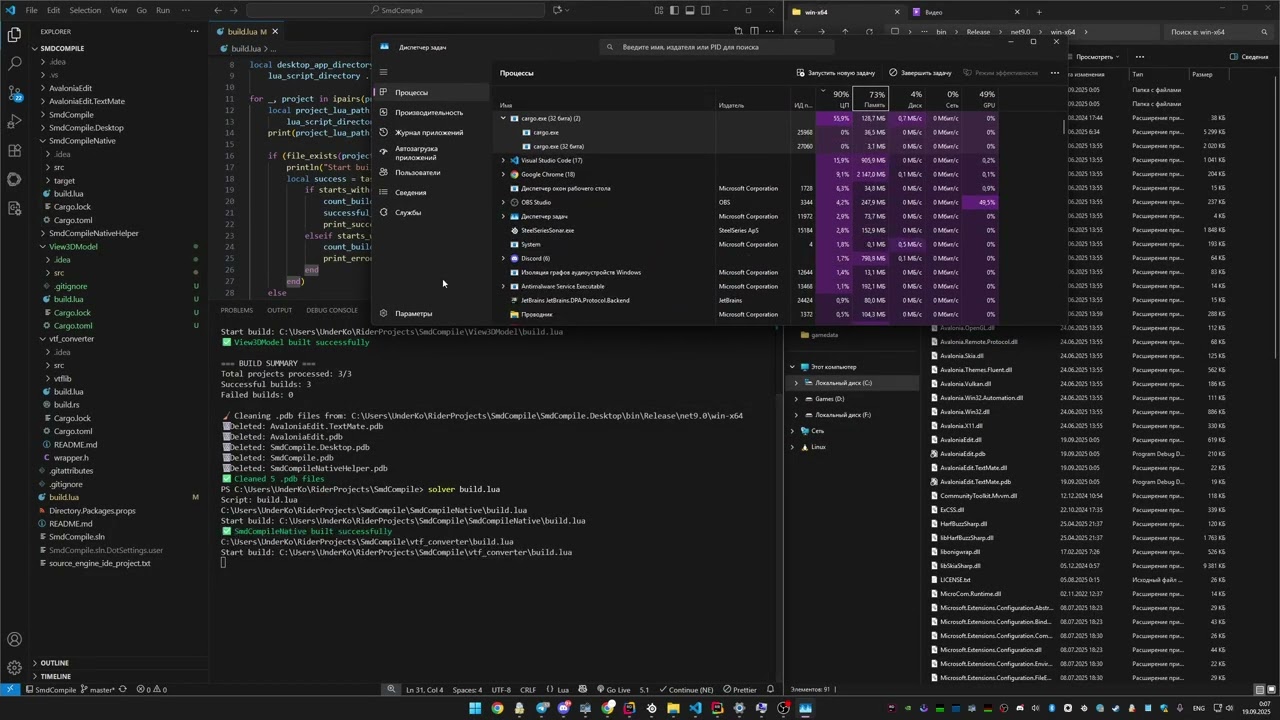Open the Edit menu in VS Code
Image resolution: width=1280 pixels, height=720 pixels.
[x=53, y=10]
